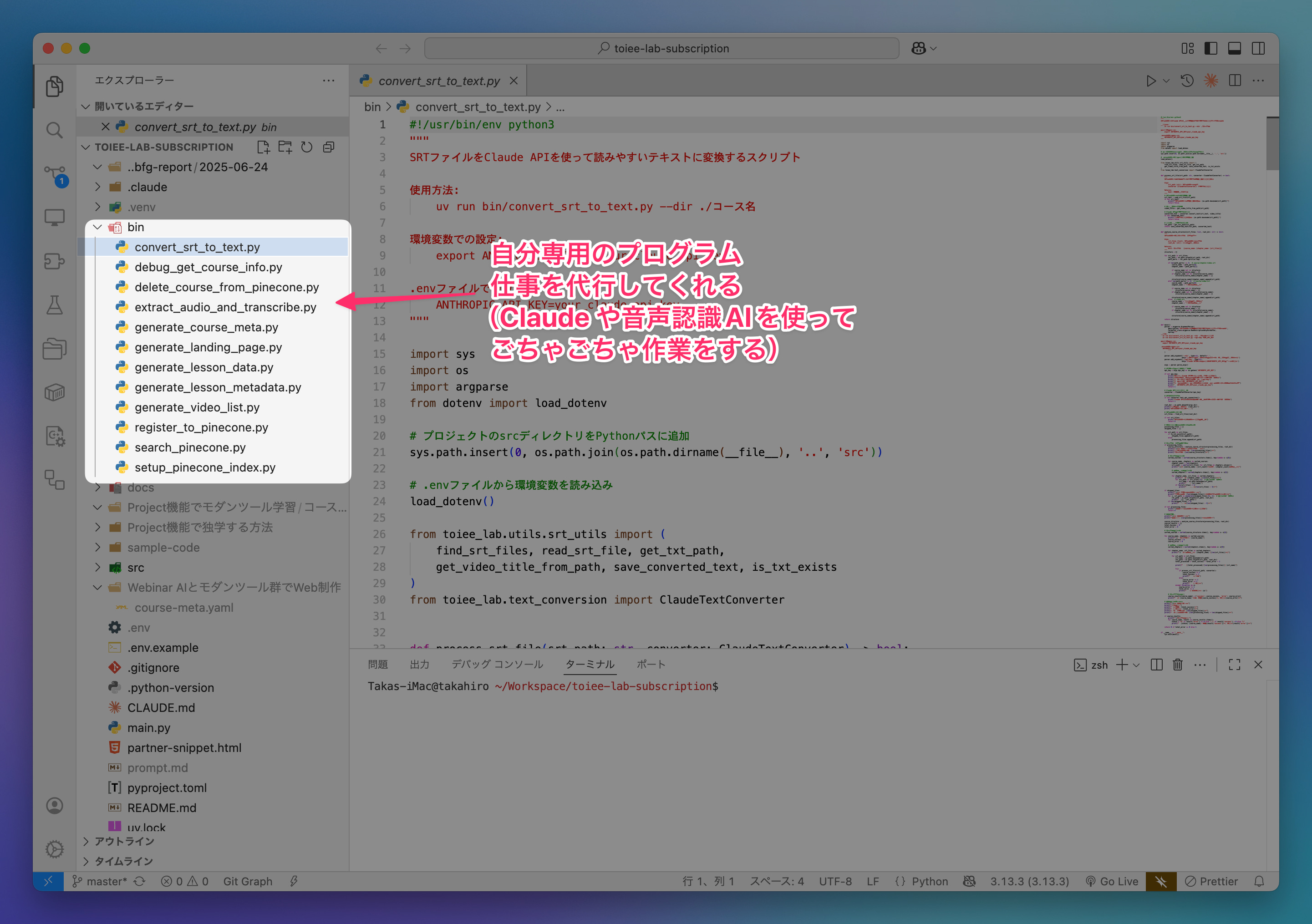
Task: Toggle the primary sidebar visibility
Action: pyautogui.click(x=1210, y=49)
